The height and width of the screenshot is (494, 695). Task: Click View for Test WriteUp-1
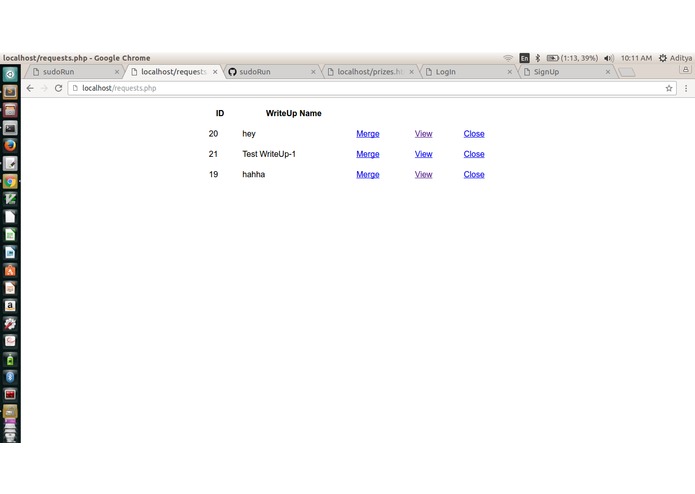[x=423, y=154]
